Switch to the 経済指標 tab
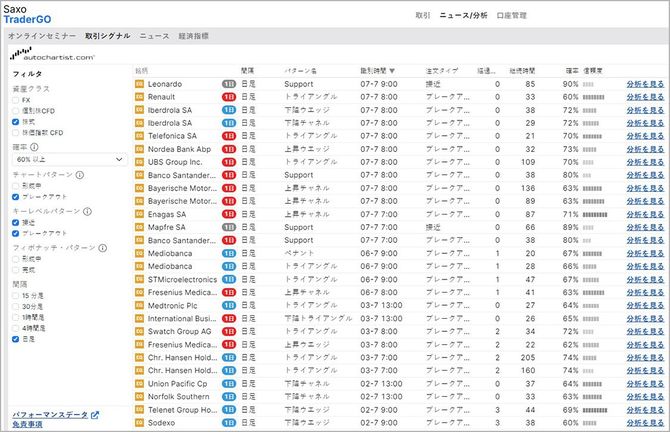This screenshot has width=670, height=432. point(194,36)
